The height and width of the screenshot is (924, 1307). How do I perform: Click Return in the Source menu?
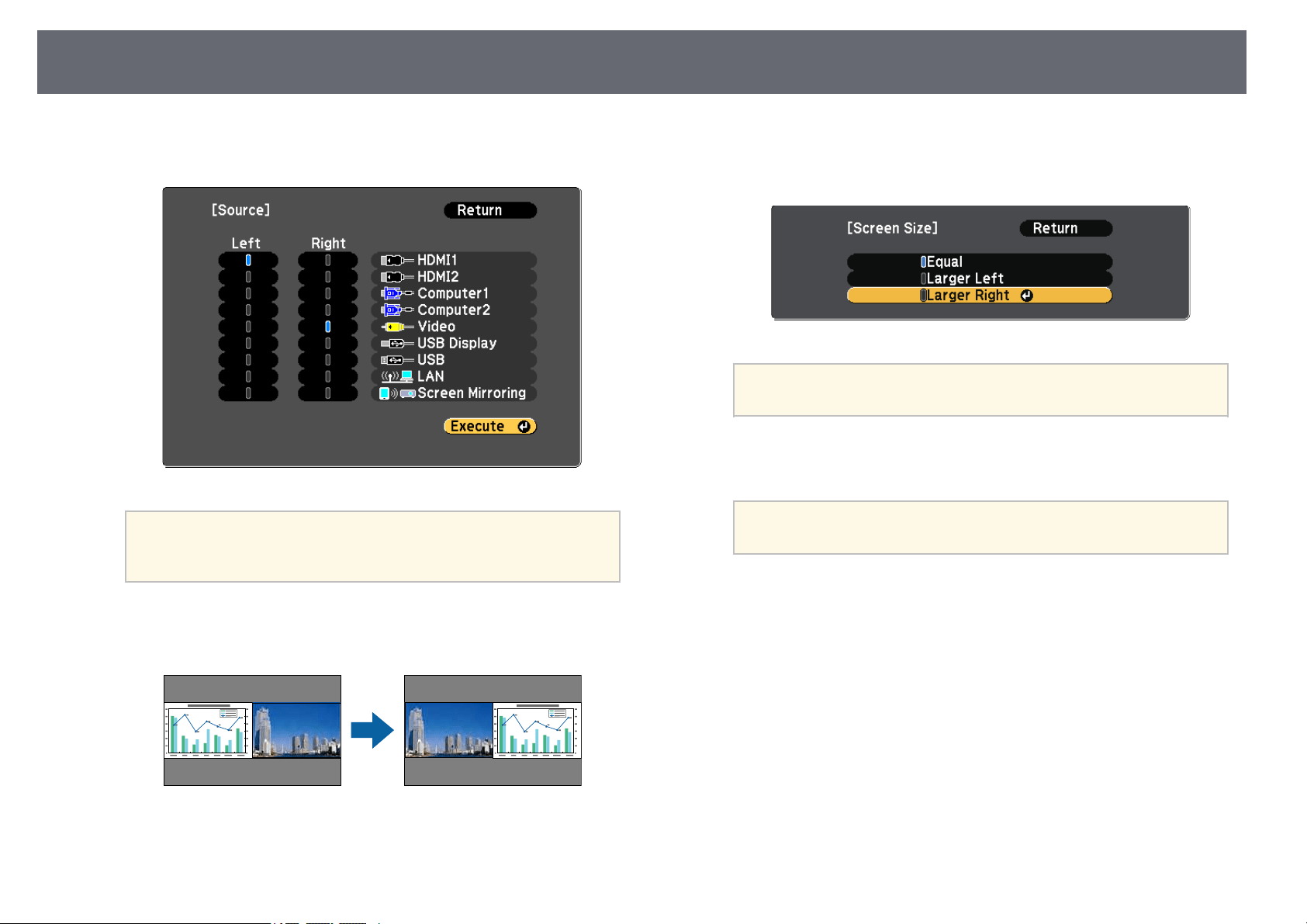click(490, 210)
